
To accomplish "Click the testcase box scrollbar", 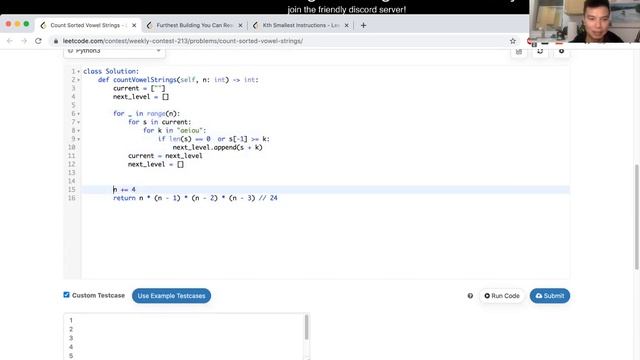I will 307,327.
